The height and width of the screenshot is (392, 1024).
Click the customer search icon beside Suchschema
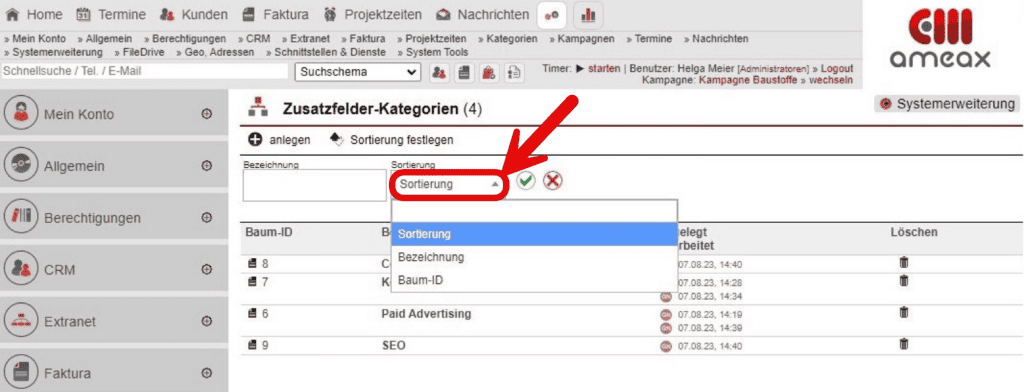point(441,73)
